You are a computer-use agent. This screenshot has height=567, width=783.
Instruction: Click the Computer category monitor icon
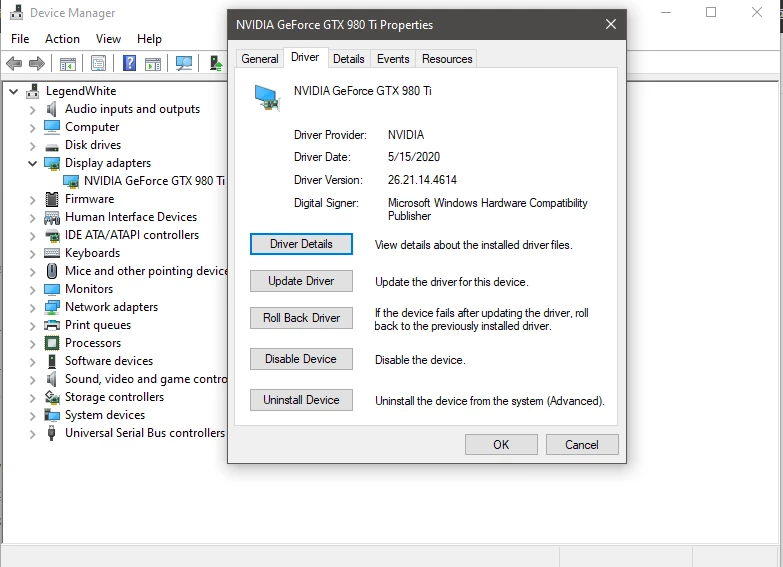(52, 127)
